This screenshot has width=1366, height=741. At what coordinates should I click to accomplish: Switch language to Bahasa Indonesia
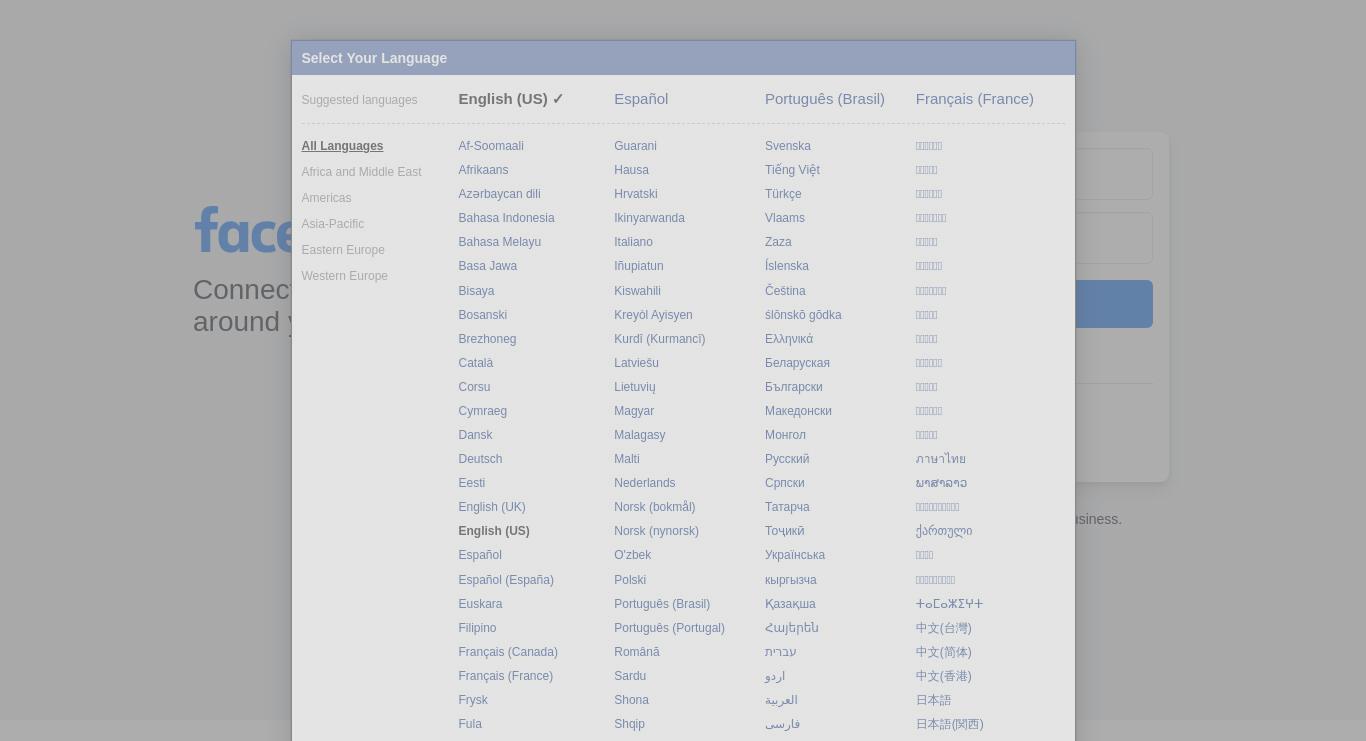tap(506, 218)
